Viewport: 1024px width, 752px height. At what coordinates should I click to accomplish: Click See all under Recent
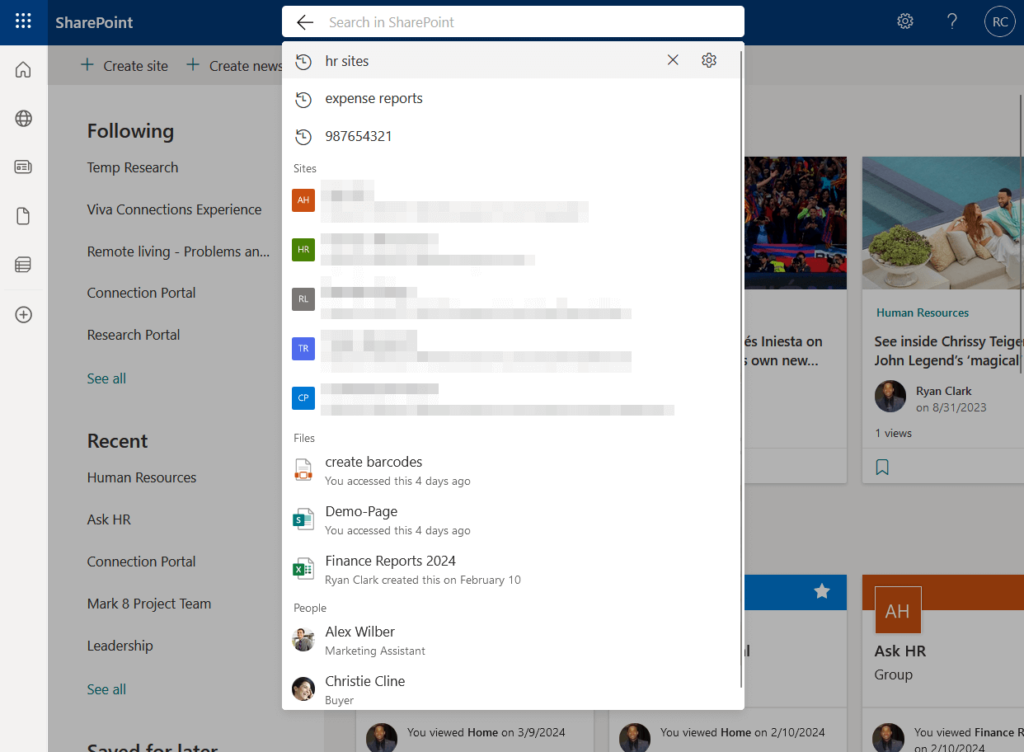(x=106, y=689)
